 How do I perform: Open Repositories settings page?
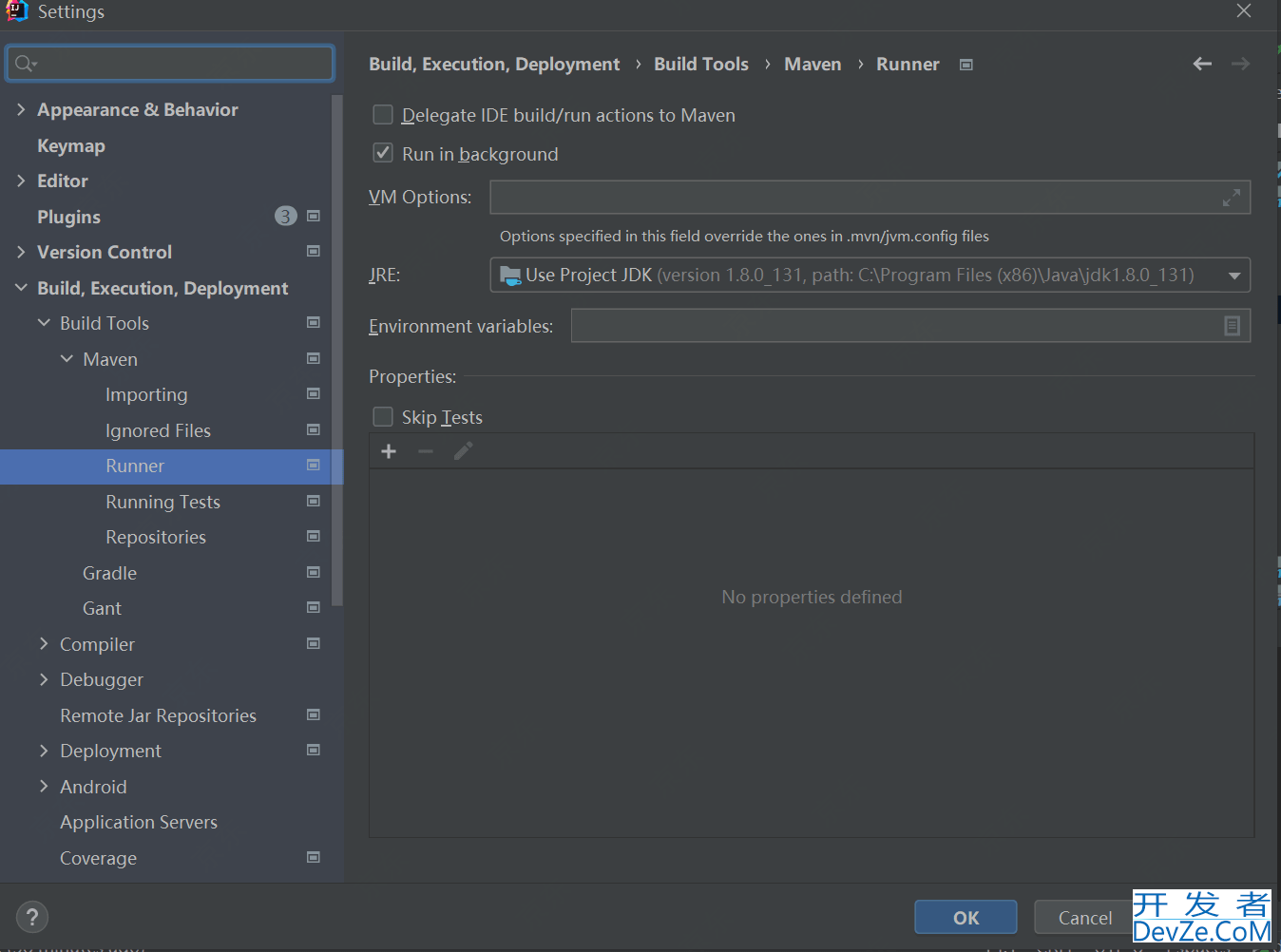tap(156, 537)
